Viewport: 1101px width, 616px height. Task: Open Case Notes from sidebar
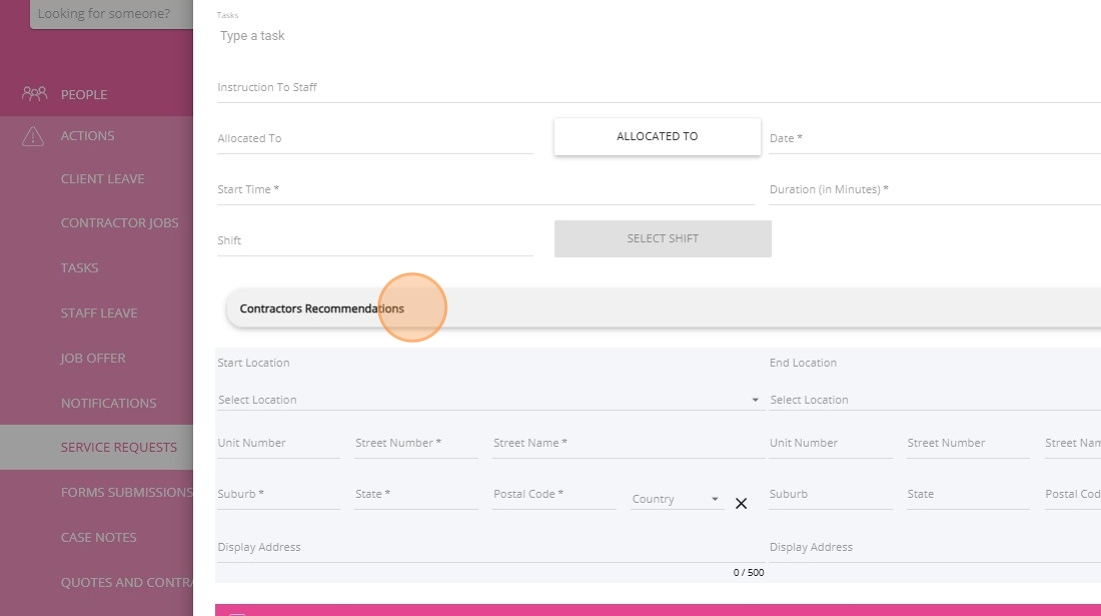98,537
